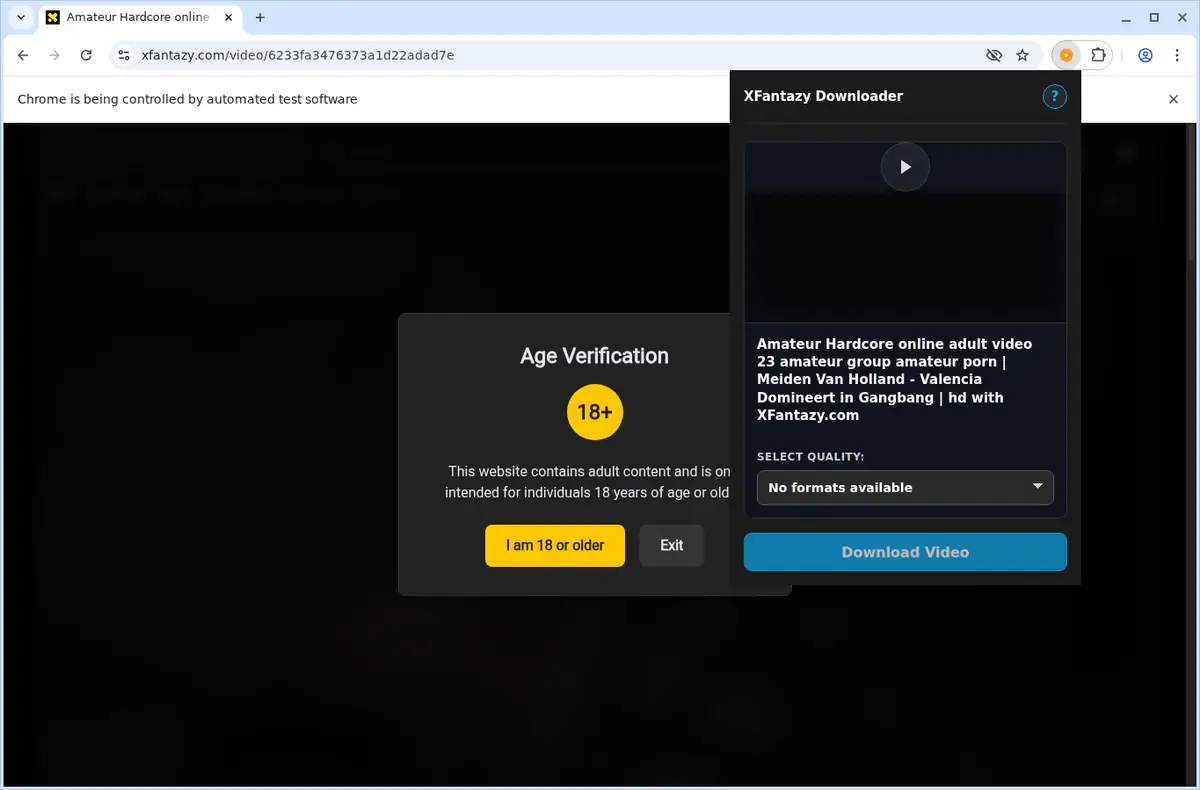The width and height of the screenshot is (1200, 790).
Task: Click the 18+ yellow badge
Action: pyautogui.click(x=595, y=412)
